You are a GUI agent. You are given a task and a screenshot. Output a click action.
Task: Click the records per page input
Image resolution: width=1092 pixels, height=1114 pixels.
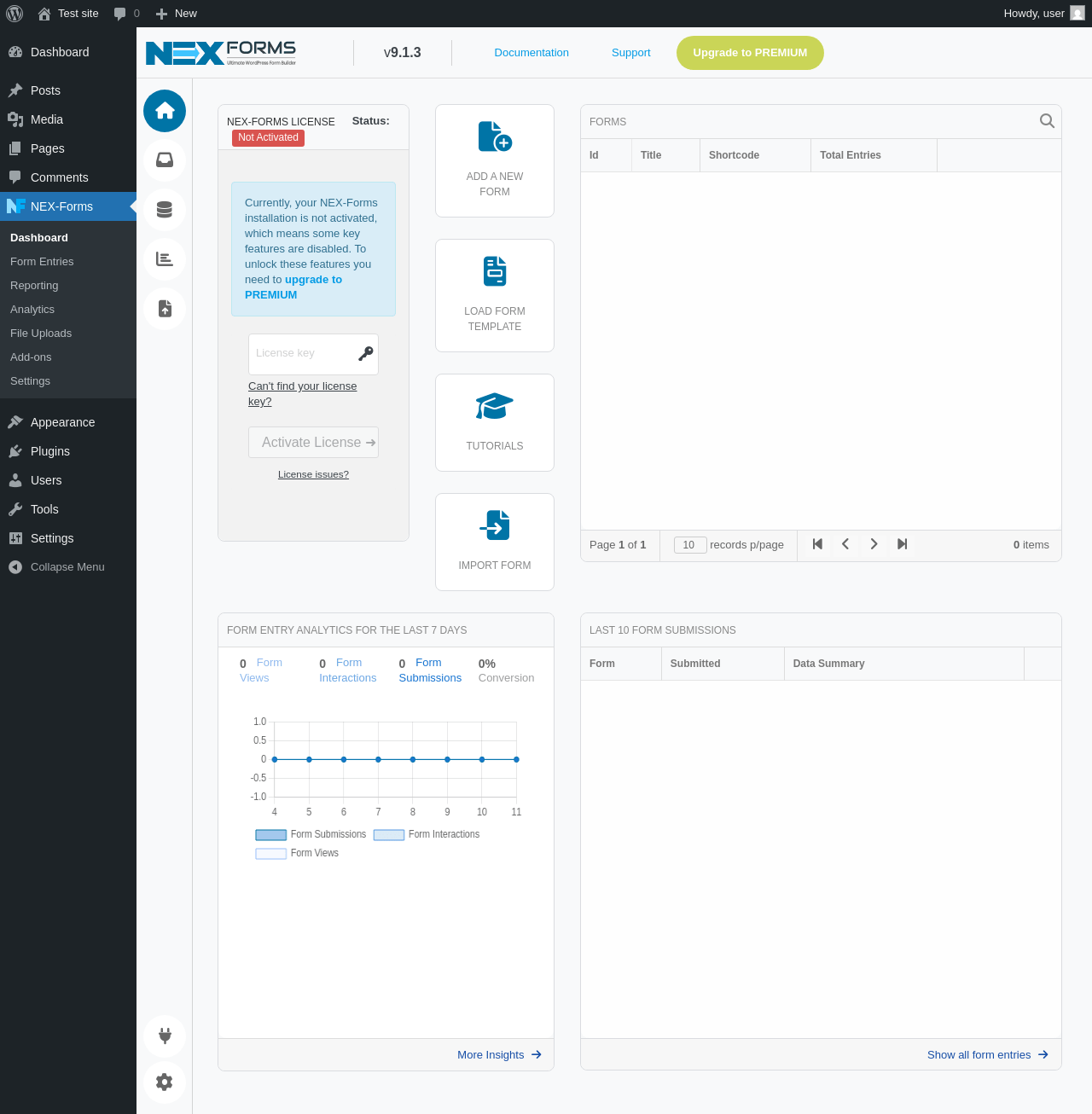click(x=690, y=545)
